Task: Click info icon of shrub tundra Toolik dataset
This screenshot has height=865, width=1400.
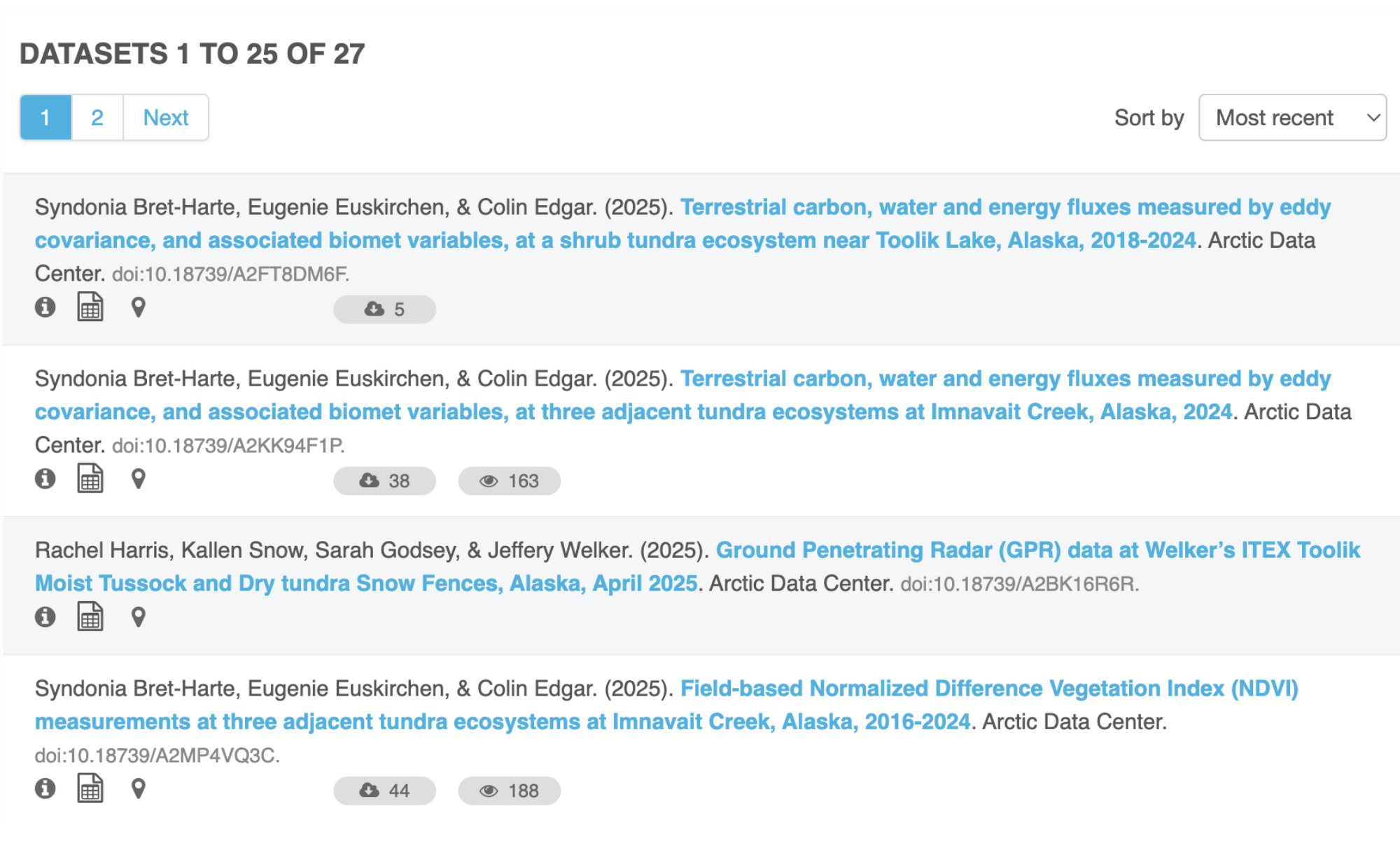Action: coord(45,307)
